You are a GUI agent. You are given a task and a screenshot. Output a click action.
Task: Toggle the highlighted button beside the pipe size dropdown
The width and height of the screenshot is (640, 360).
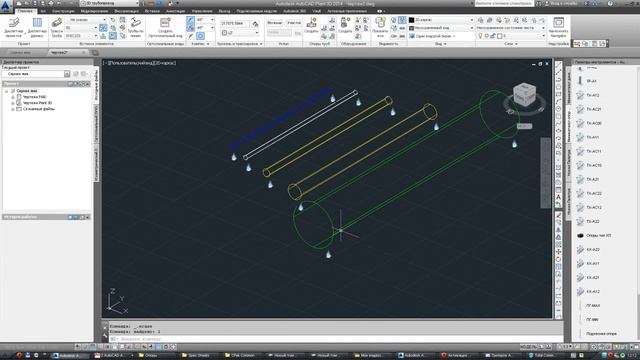coord(103,28)
